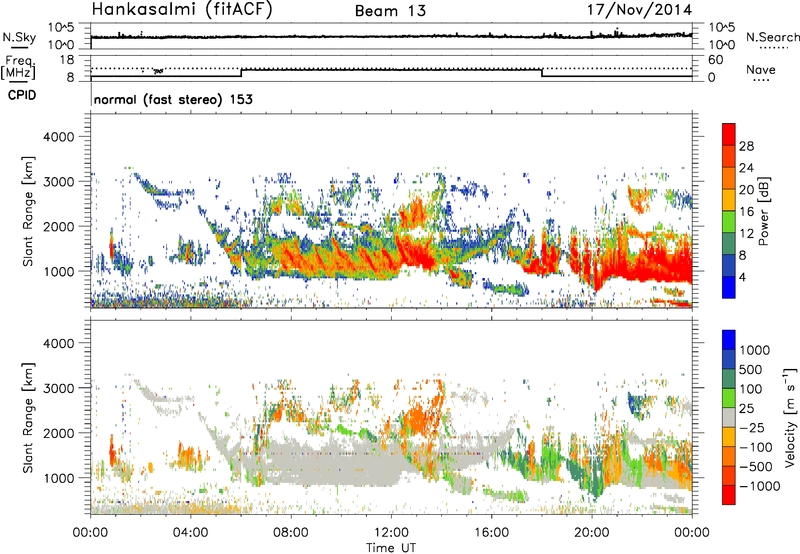The width and height of the screenshot is (800, 554).
Task: Click the 'Hankasalmi (fitACF)' title text
Action: pos(182,9)
